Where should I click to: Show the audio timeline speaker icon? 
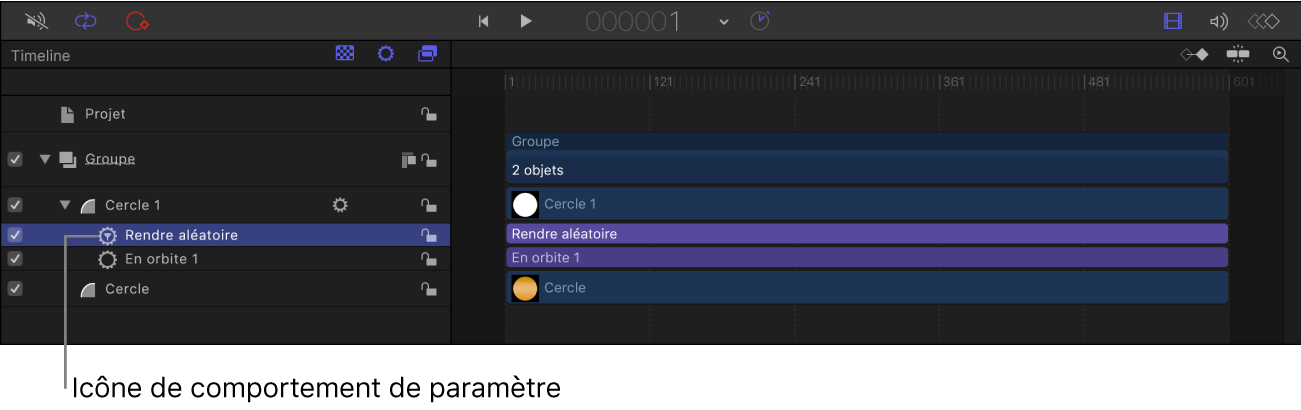pyautogui.click(x=1218, y=21)
